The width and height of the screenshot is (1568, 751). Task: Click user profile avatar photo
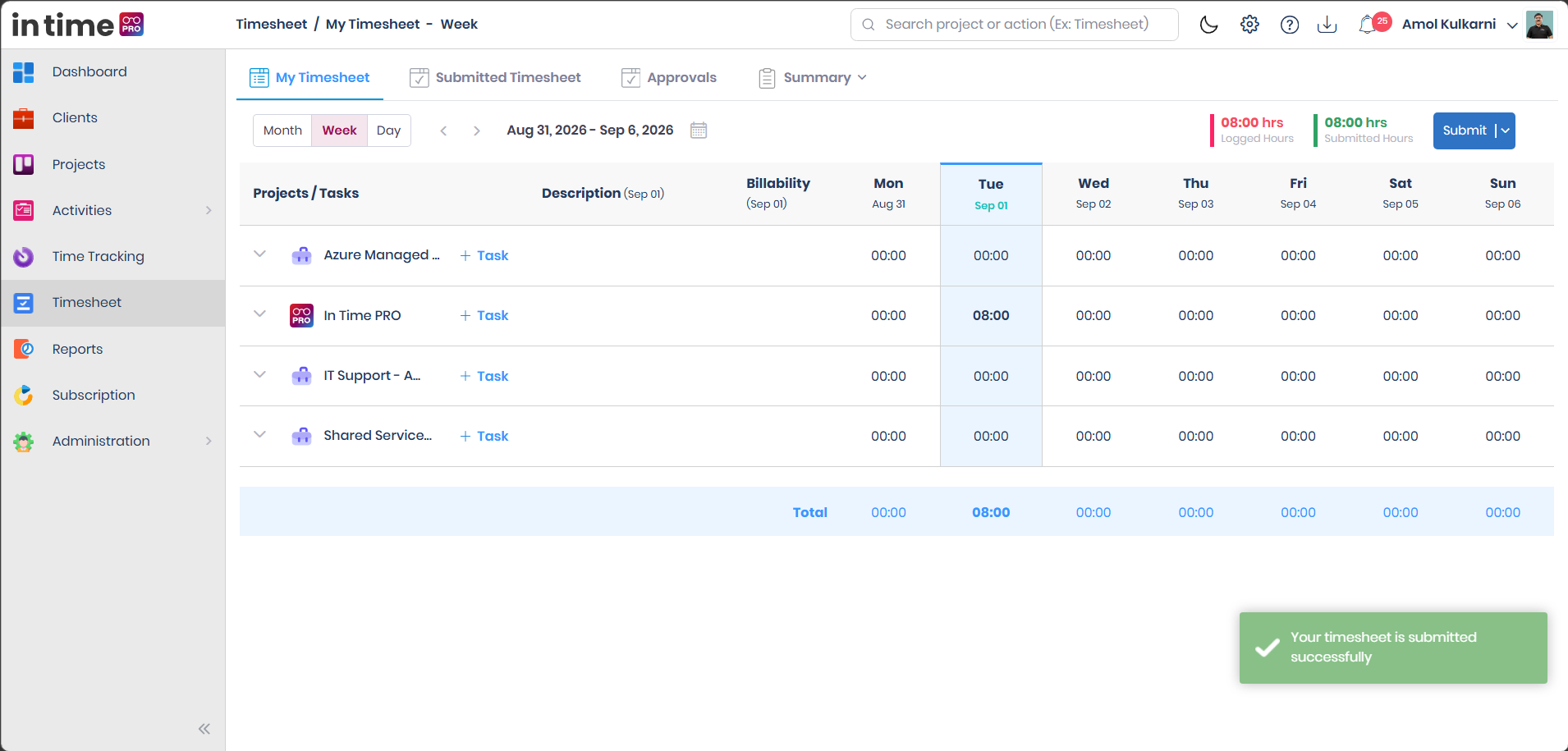(1539, 25)
